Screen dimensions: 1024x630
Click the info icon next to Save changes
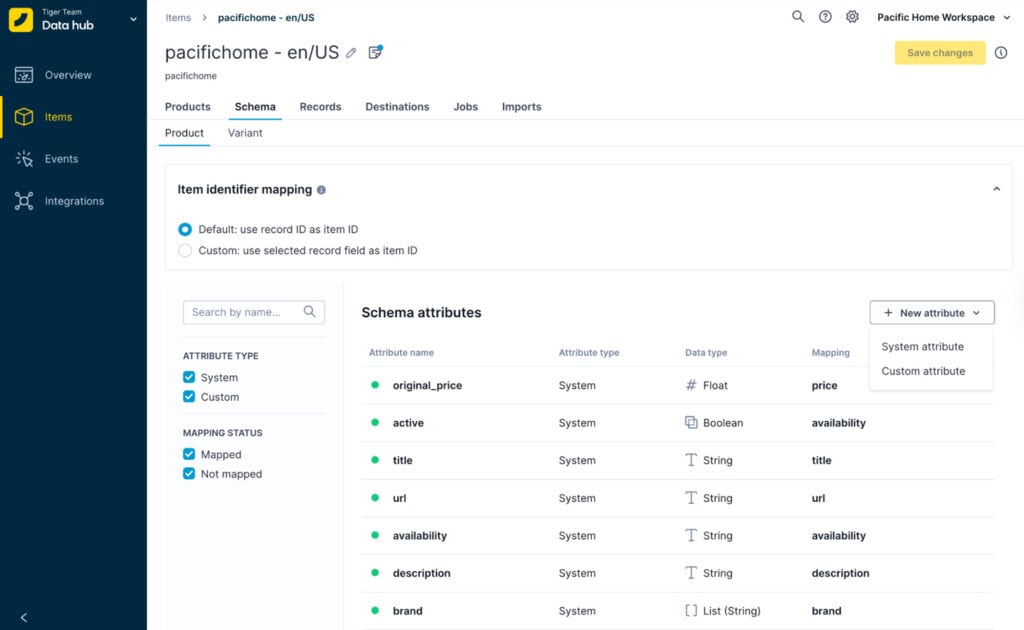pos(1001,53)
